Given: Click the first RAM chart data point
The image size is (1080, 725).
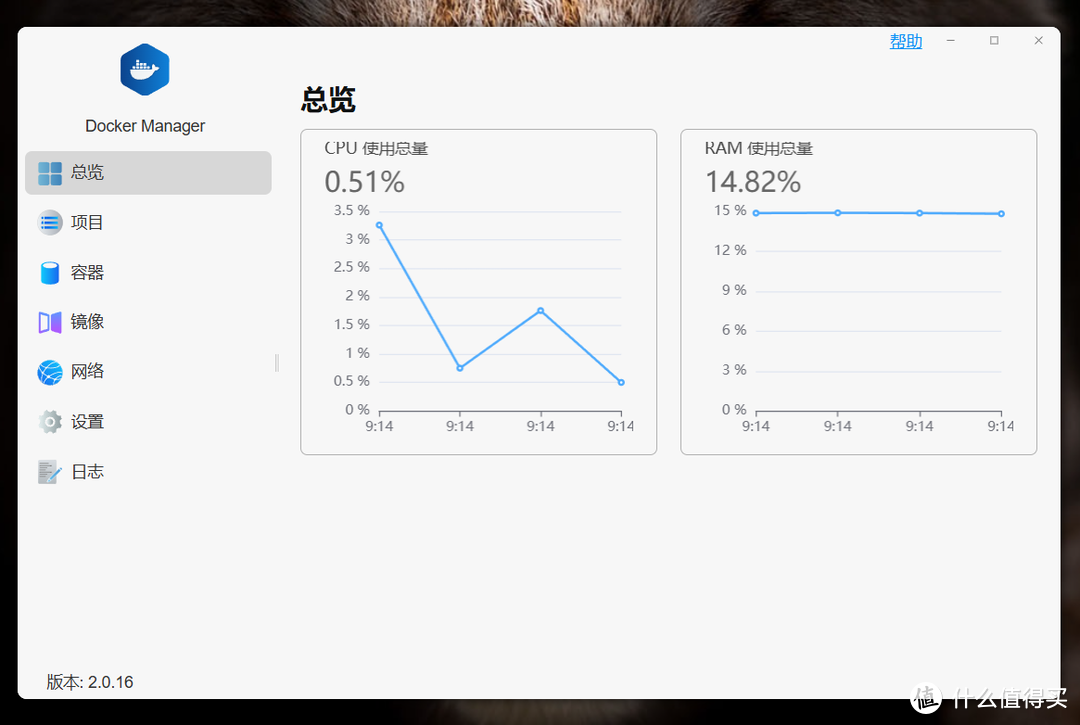Looking at the screenshot, I should point(756,213).
